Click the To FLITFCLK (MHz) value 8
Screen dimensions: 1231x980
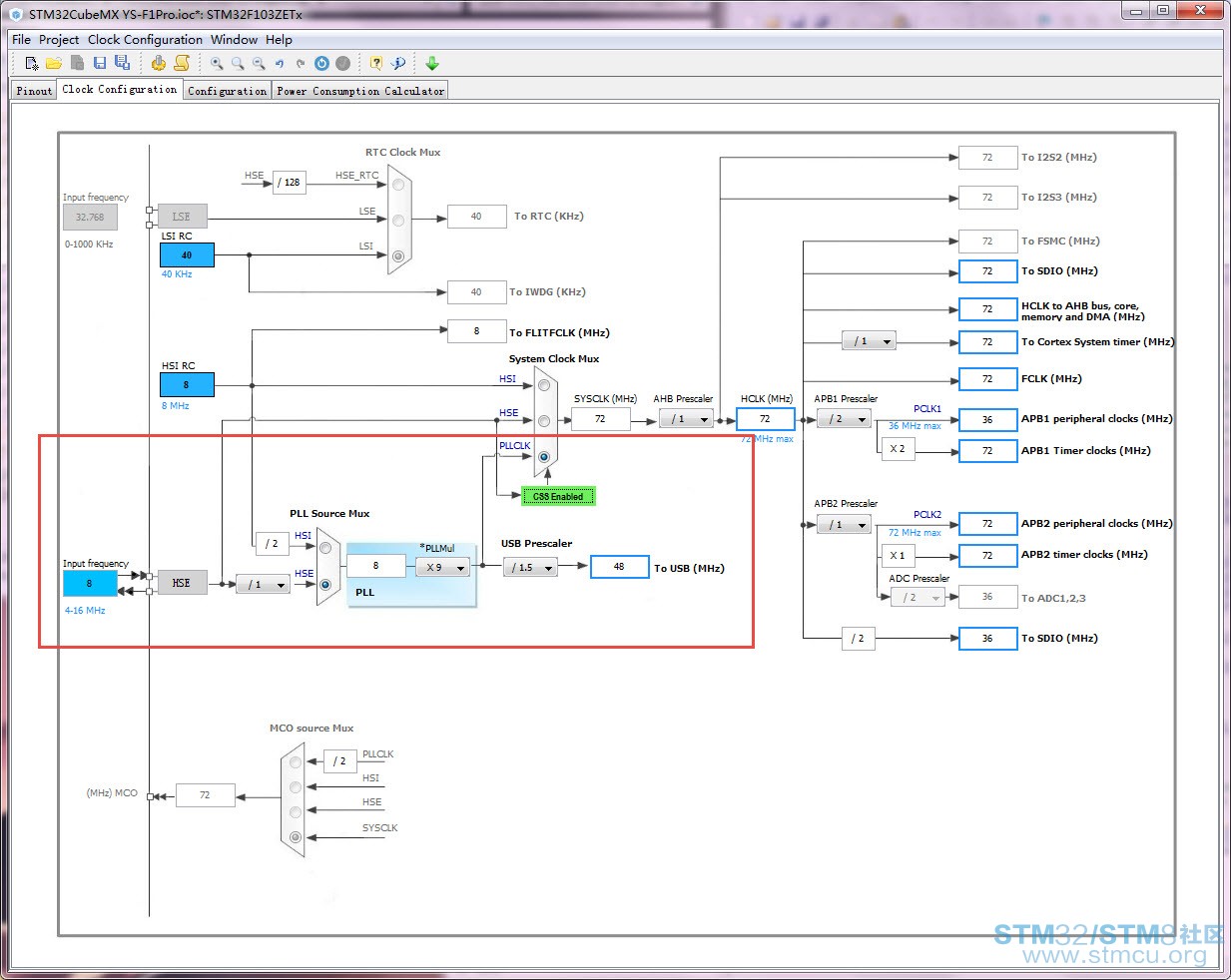click(x=476, y=331)
